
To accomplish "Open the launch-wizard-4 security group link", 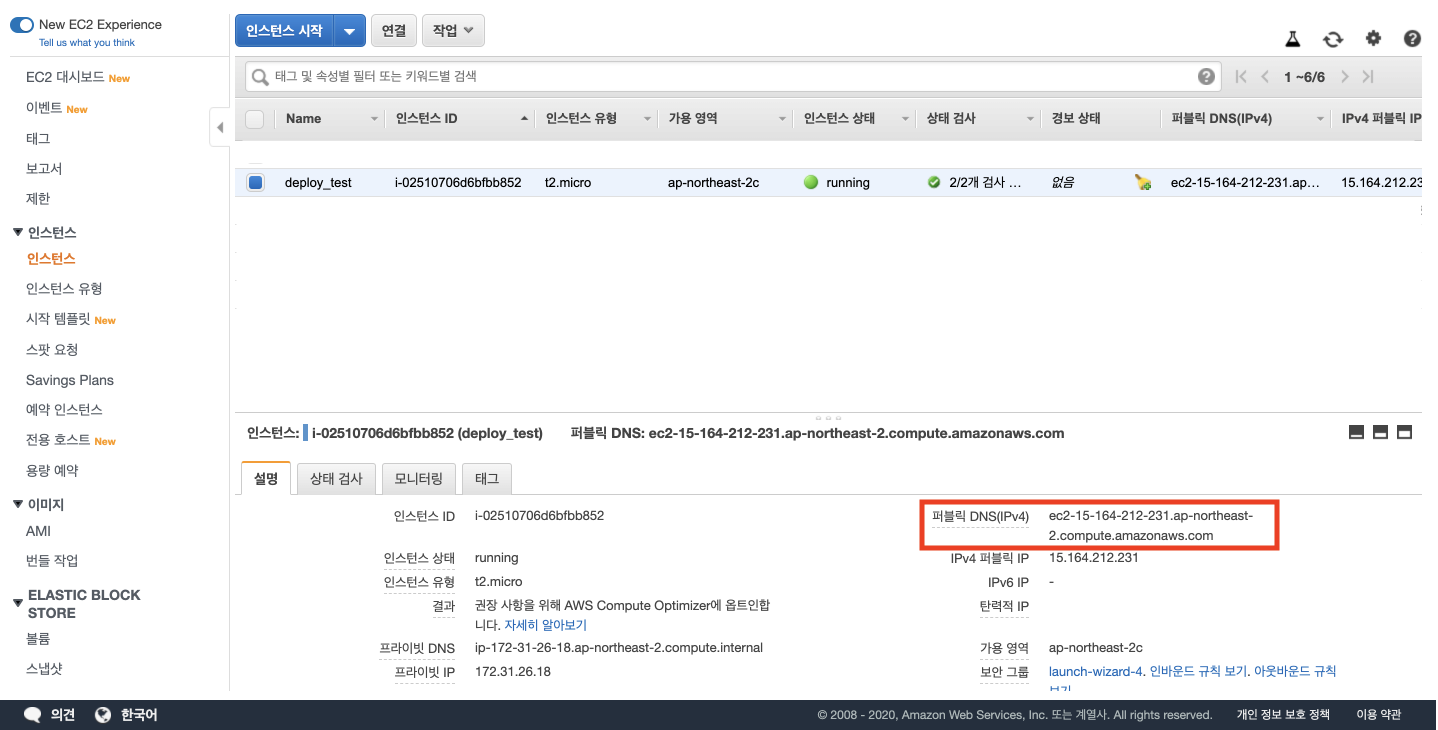I will 1095,672.
